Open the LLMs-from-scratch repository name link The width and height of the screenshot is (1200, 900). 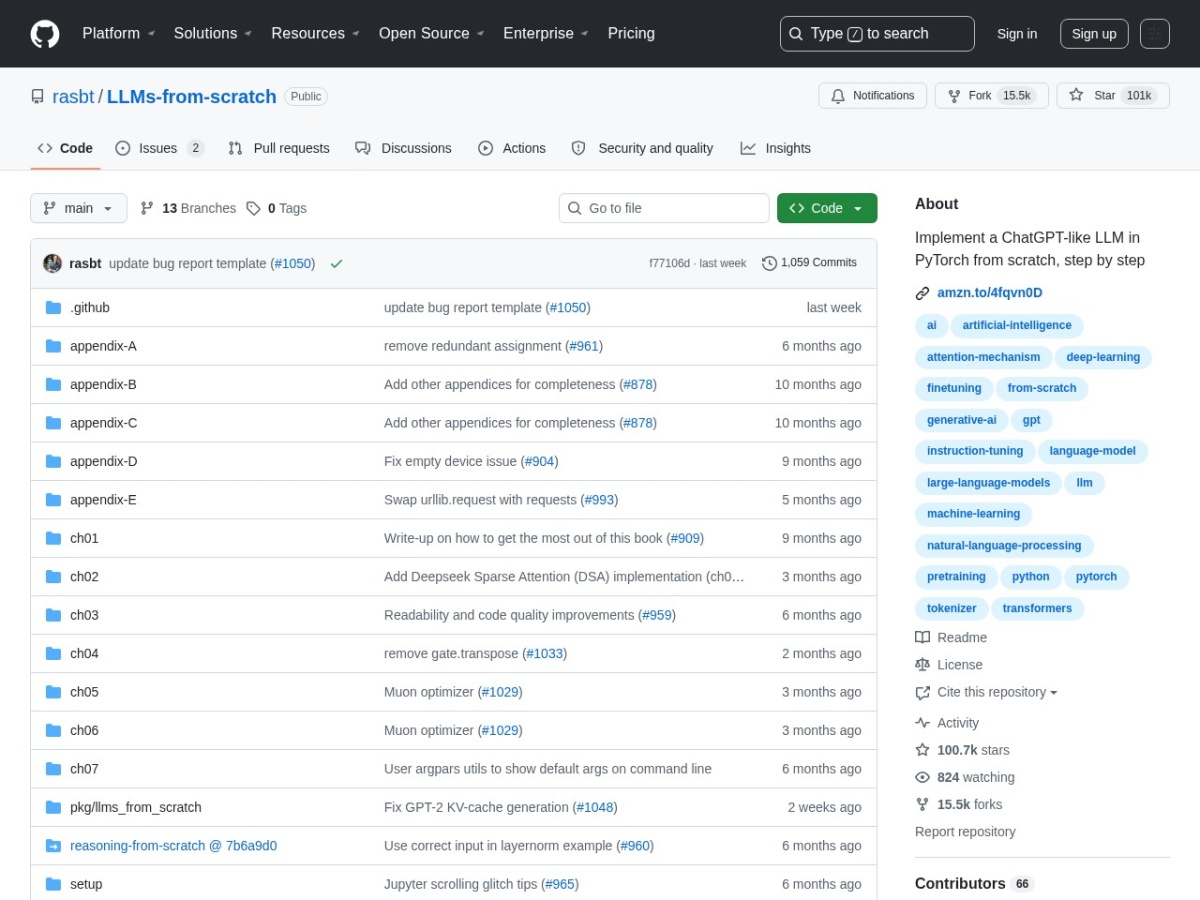coord(191,97)
